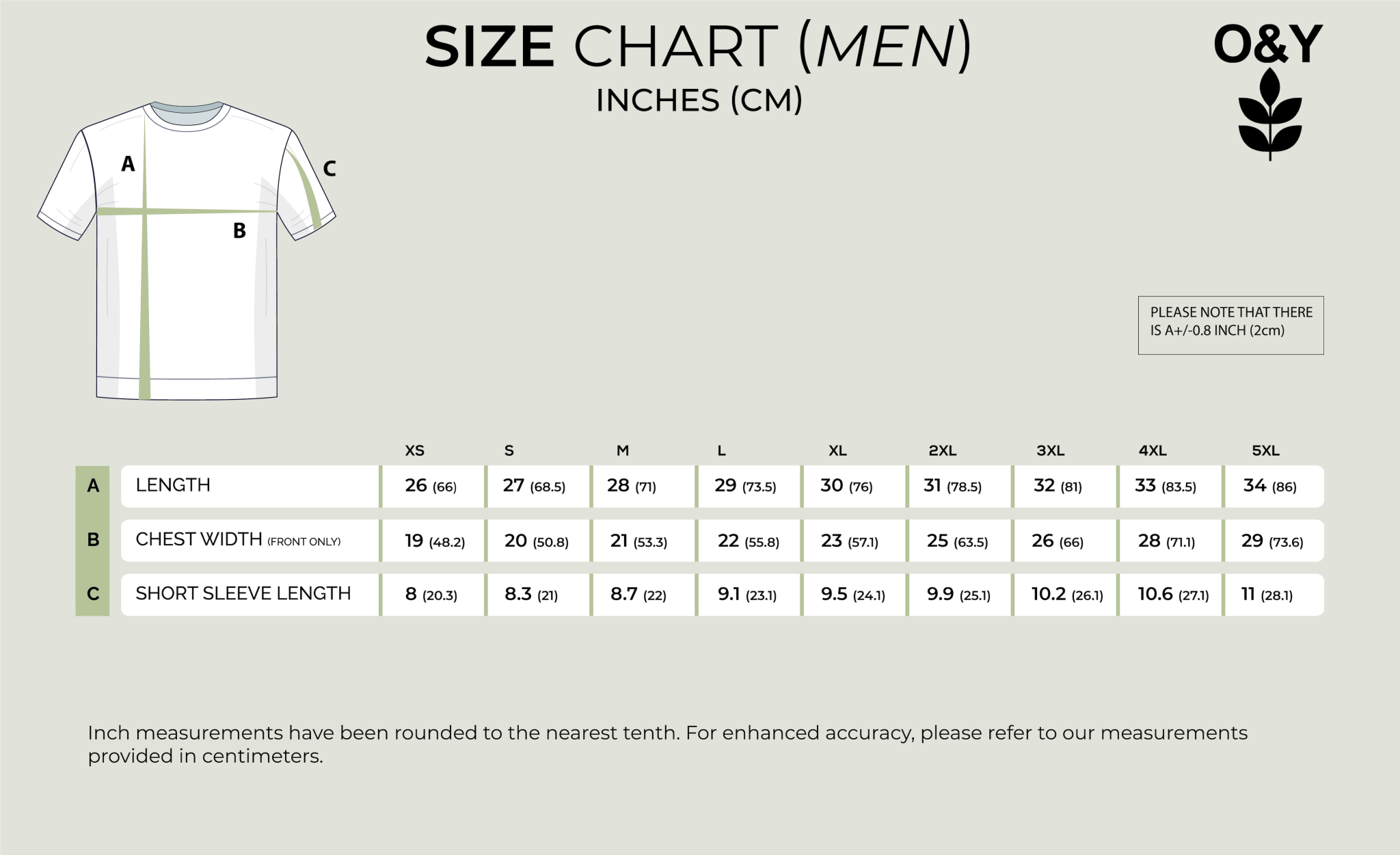Click the 2XL size column header
Viewport: 1400px width, 855px height.
point(943,451)
